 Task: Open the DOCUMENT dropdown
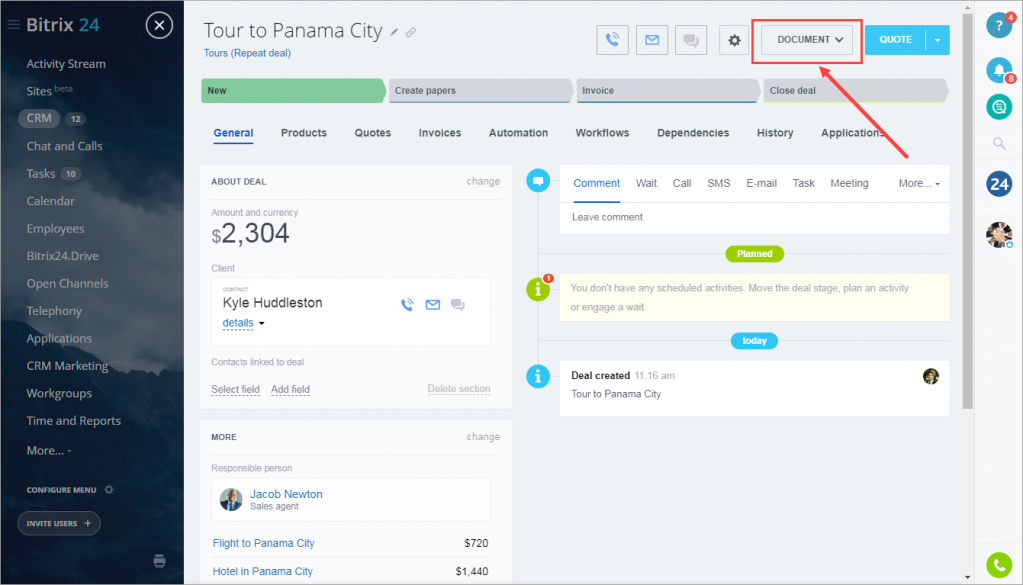point(809,40)
